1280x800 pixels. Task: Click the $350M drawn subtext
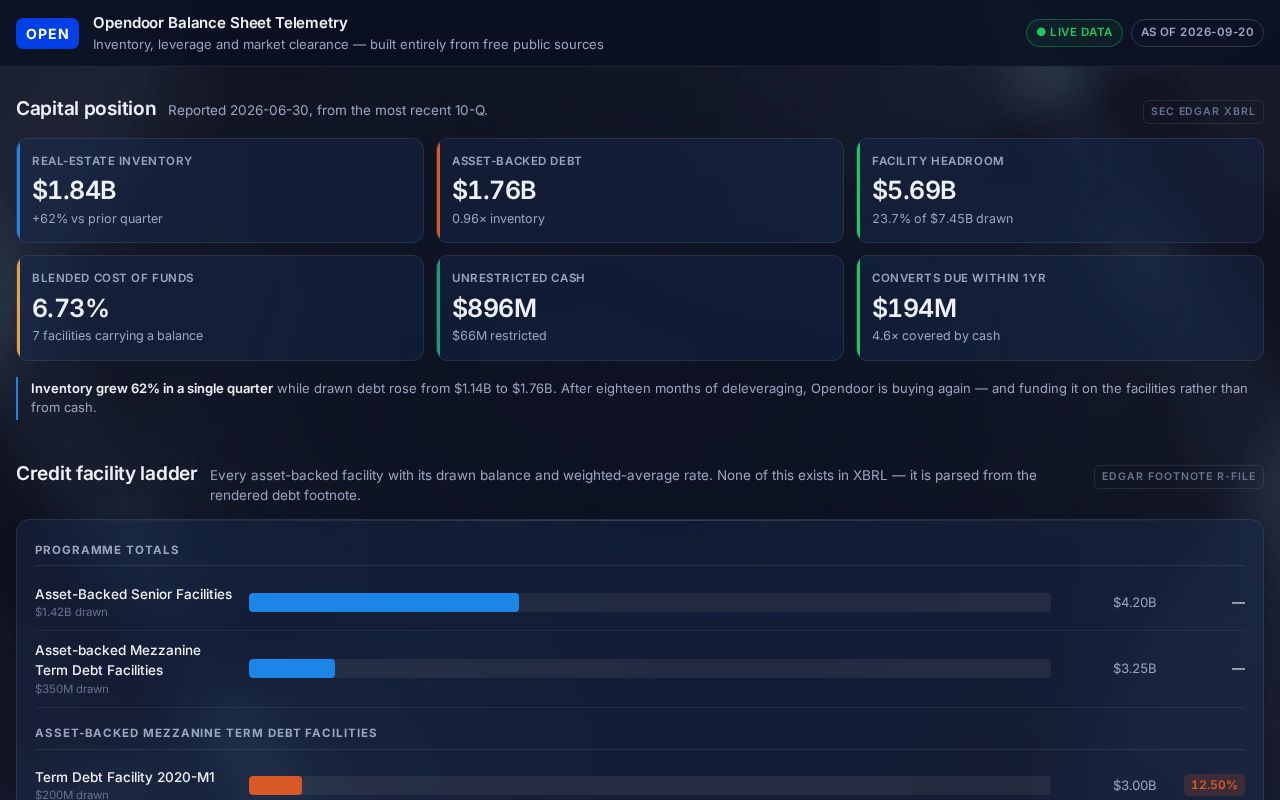click(72, 689)
